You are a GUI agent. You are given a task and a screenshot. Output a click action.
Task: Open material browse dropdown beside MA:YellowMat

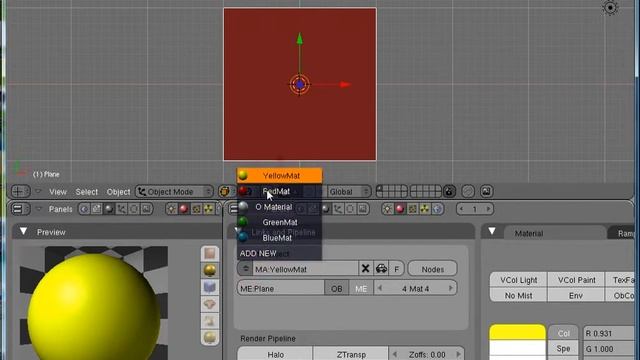pyautogui.click(x=245, y=269)
